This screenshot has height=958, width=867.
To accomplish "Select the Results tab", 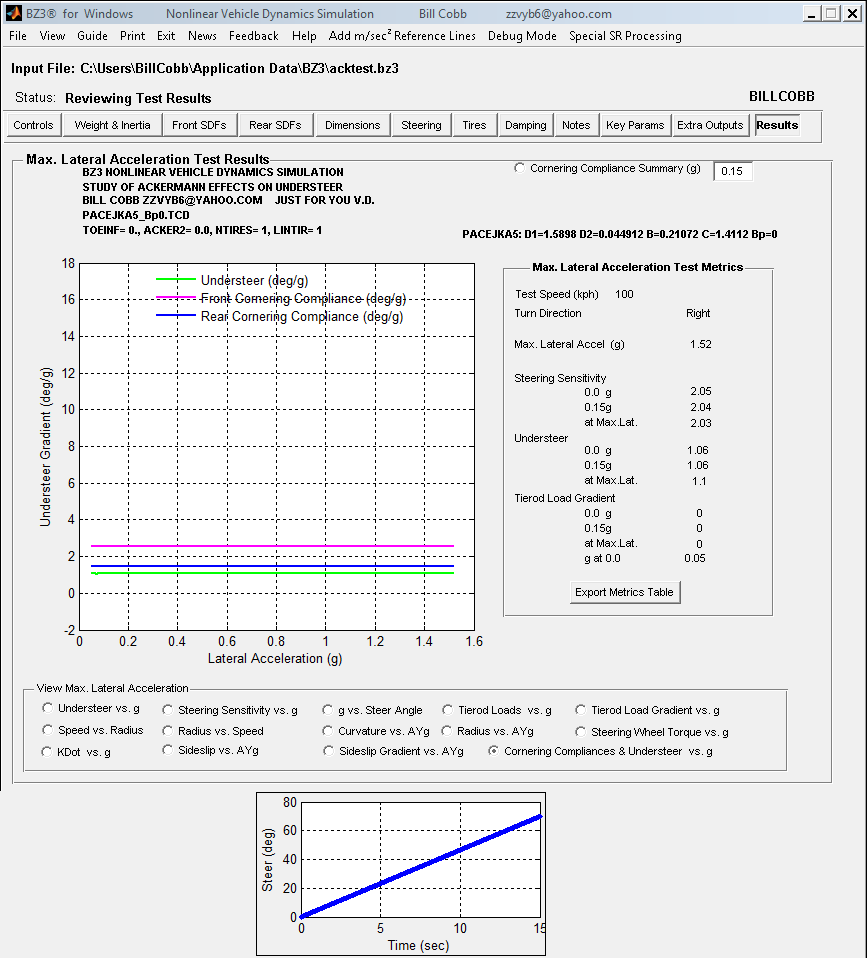I will coord(777,125).
